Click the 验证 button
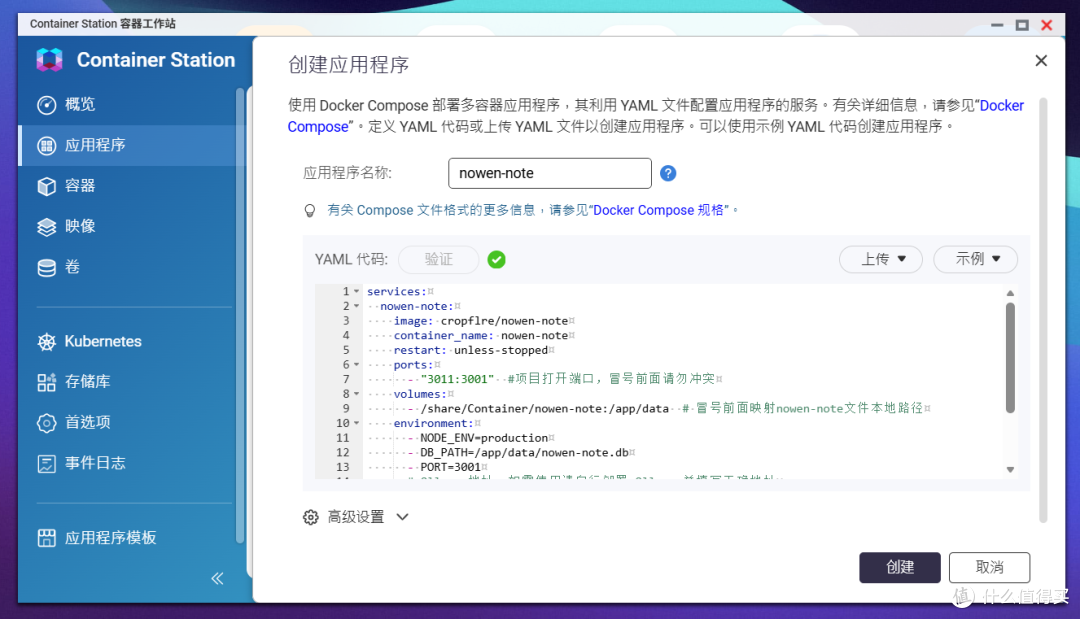 coord(438,260)
